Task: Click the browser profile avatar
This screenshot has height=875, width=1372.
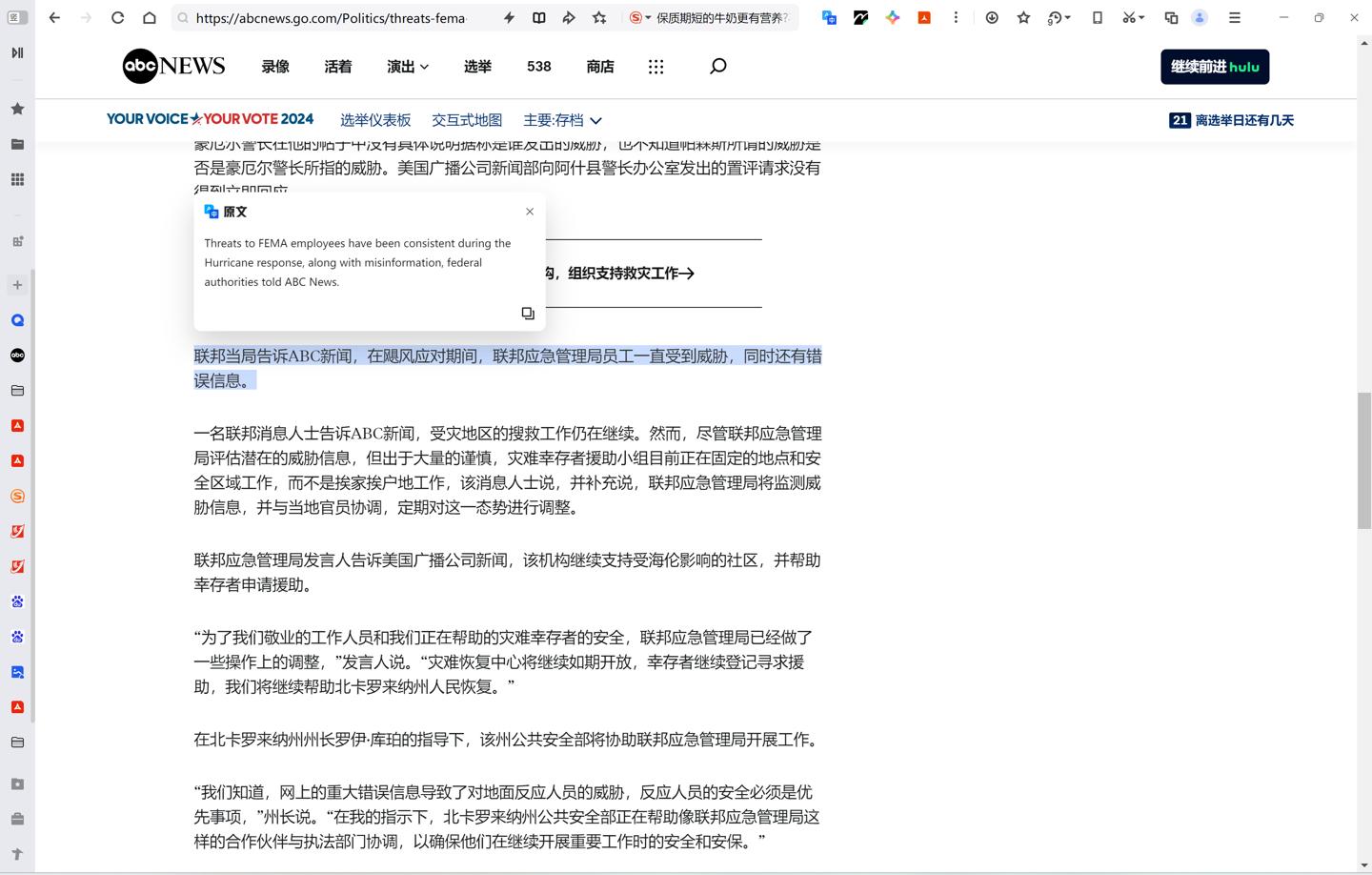Action: 1200,17
